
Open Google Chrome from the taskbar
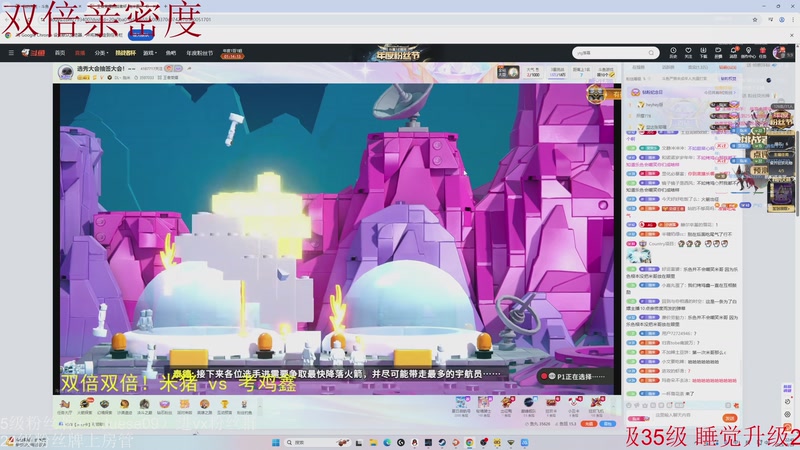pos(469,442)
